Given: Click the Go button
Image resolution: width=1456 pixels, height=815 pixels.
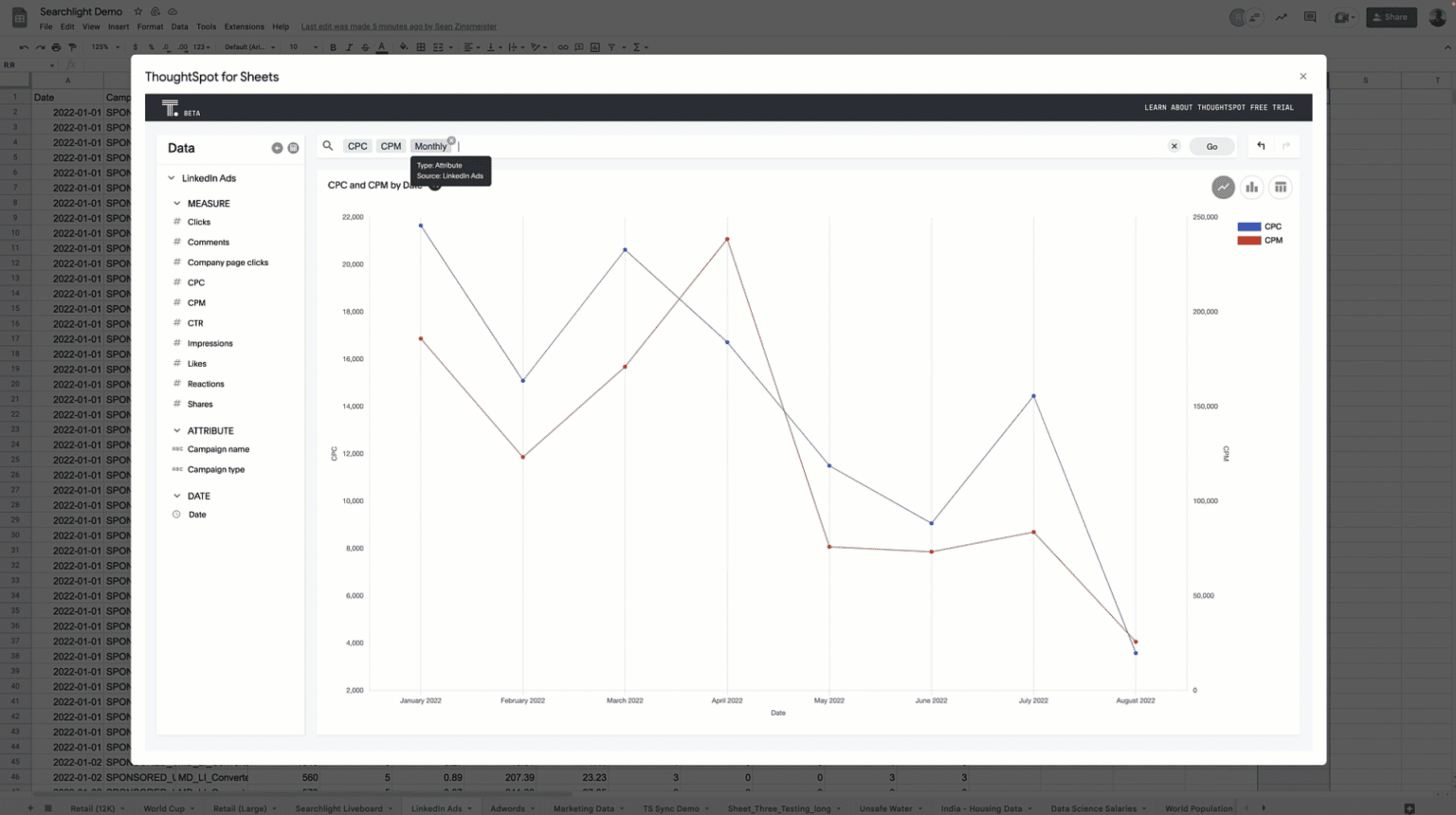Looking at the screenshot, I should tap(1211, 146).
